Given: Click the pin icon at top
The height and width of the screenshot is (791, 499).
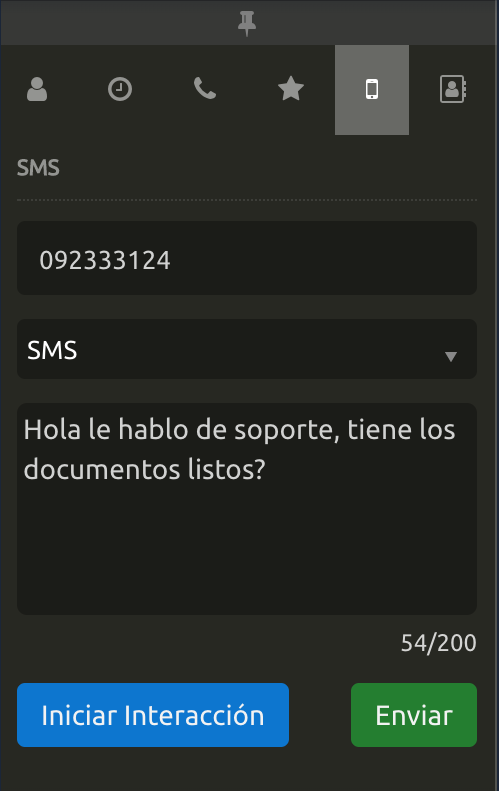Looking at the screenshot, I should pos(247,23).
